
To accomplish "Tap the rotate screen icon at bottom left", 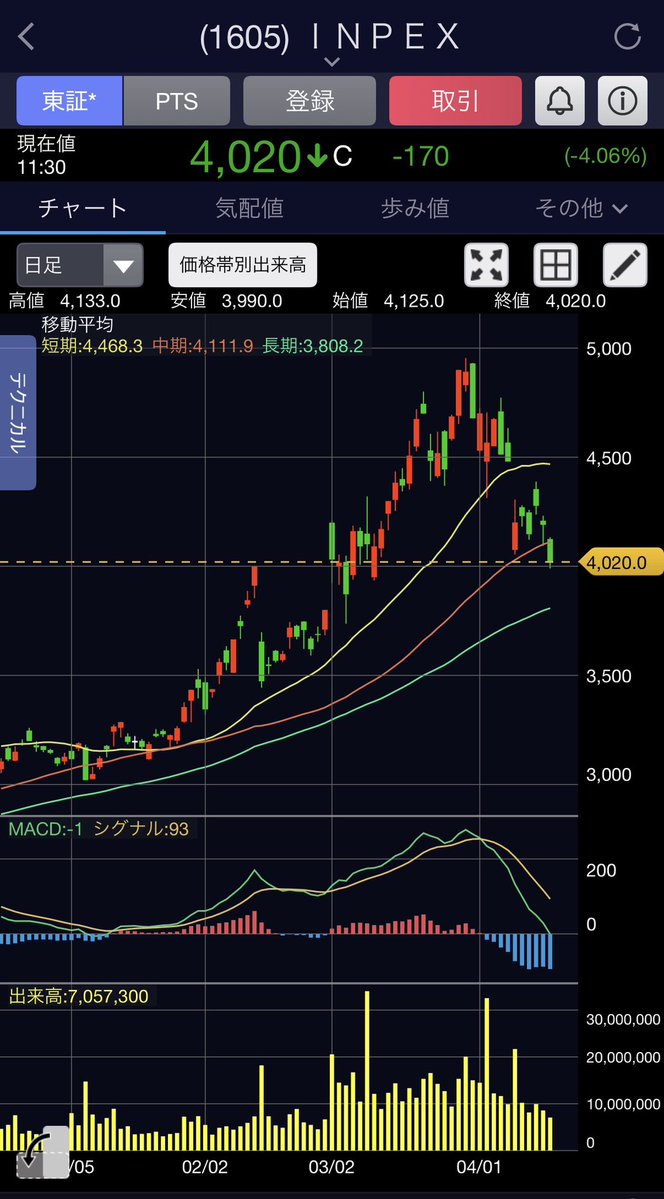I will pos(42,1151).
